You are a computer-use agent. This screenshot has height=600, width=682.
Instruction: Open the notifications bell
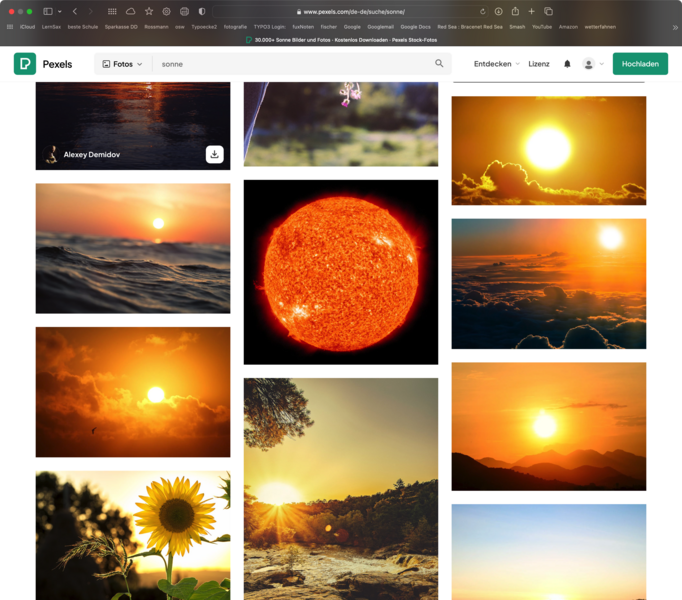(567, 64)
